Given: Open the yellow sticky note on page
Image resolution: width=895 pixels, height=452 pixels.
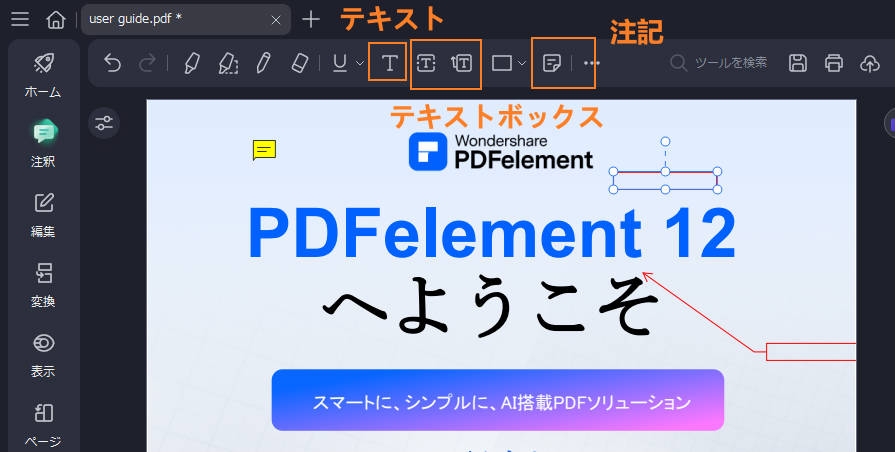Looking at the screenshot, I should click(264, 150).
